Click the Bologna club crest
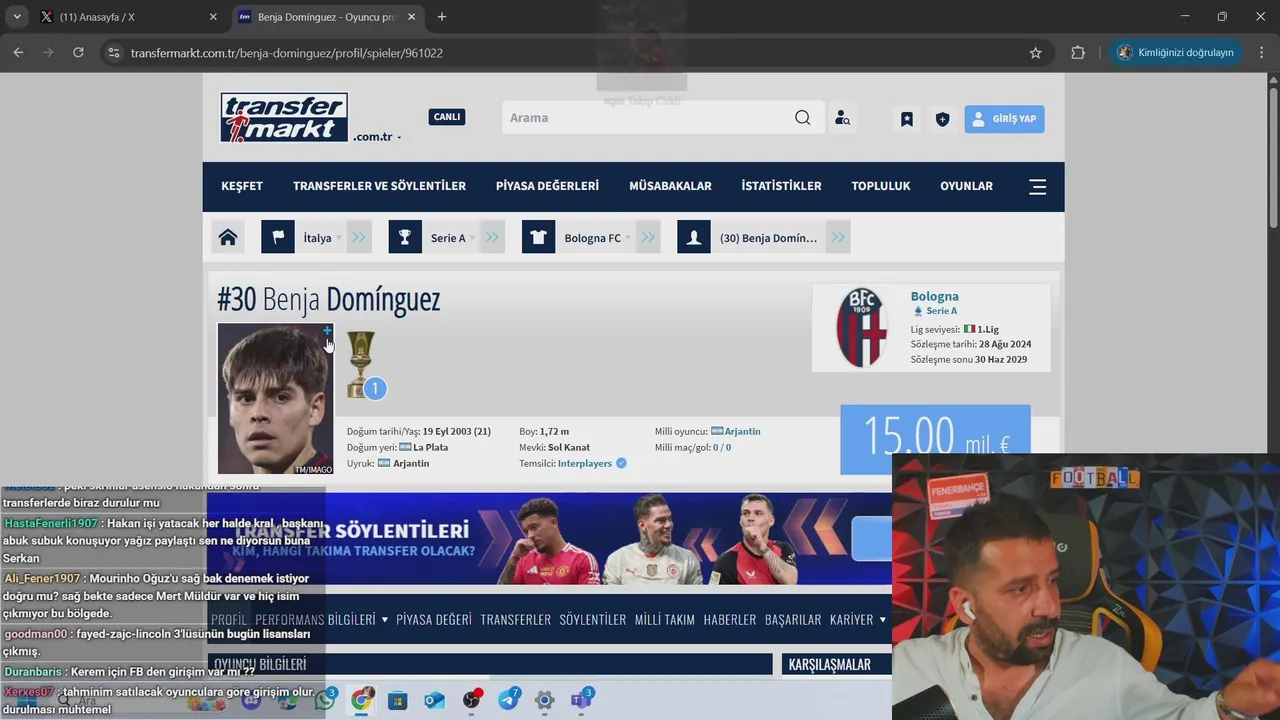The image size is (1280, 720). [862, 327]
